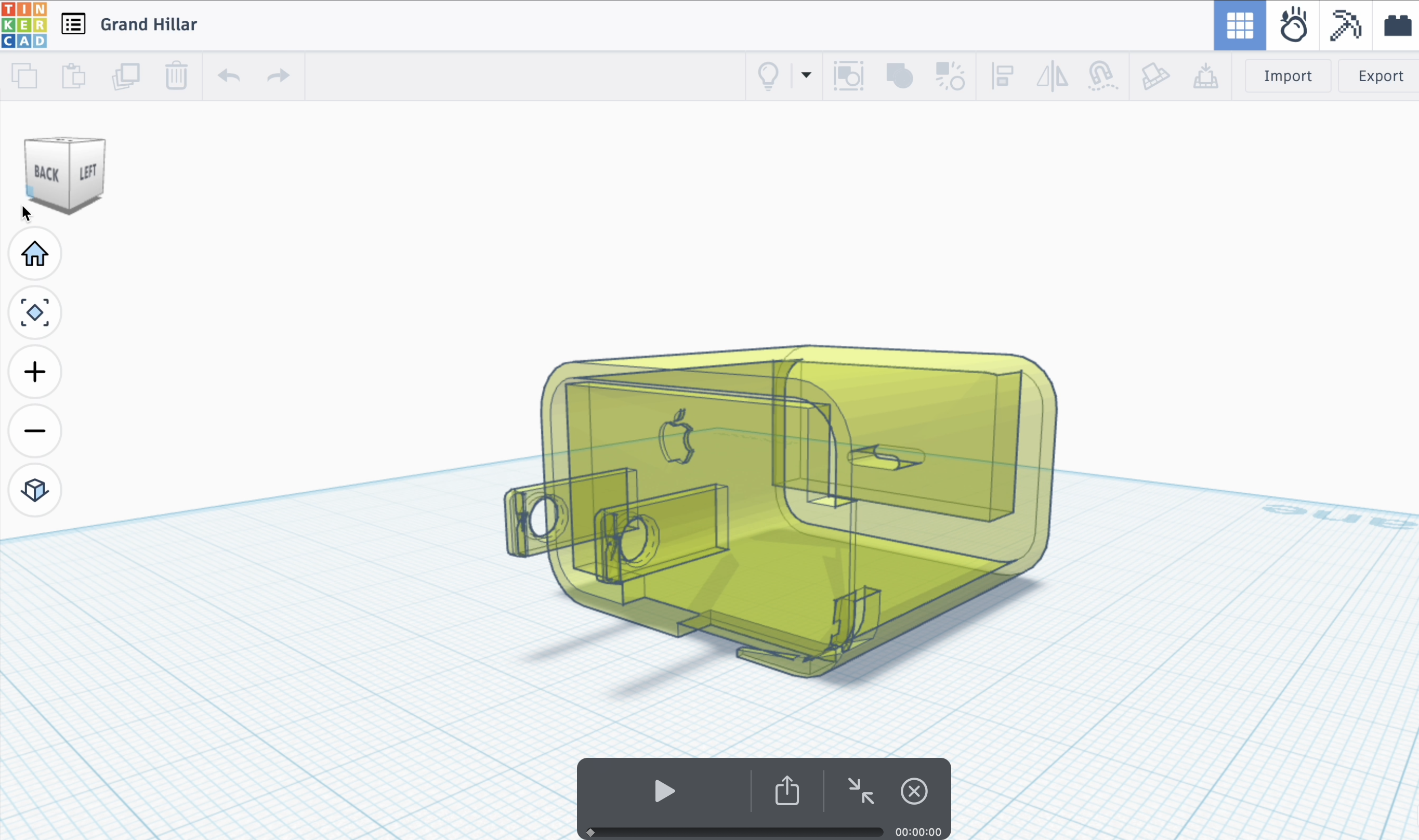Click Fit all in view icon
1419x840 pixels.
pos(34,312)
